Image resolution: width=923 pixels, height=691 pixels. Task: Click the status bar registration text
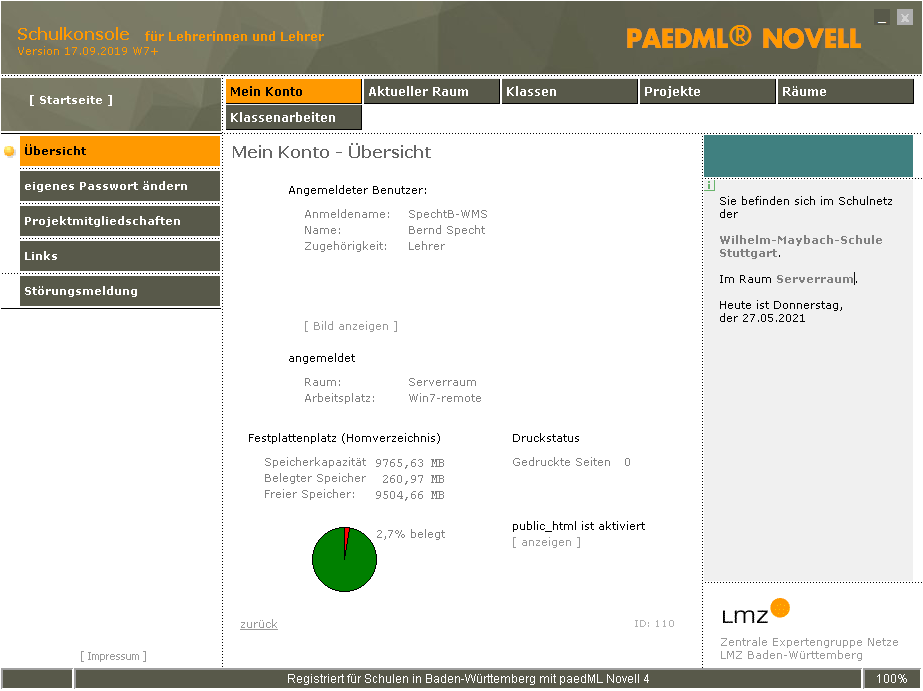pyautogui.click(x=468, y=679)
